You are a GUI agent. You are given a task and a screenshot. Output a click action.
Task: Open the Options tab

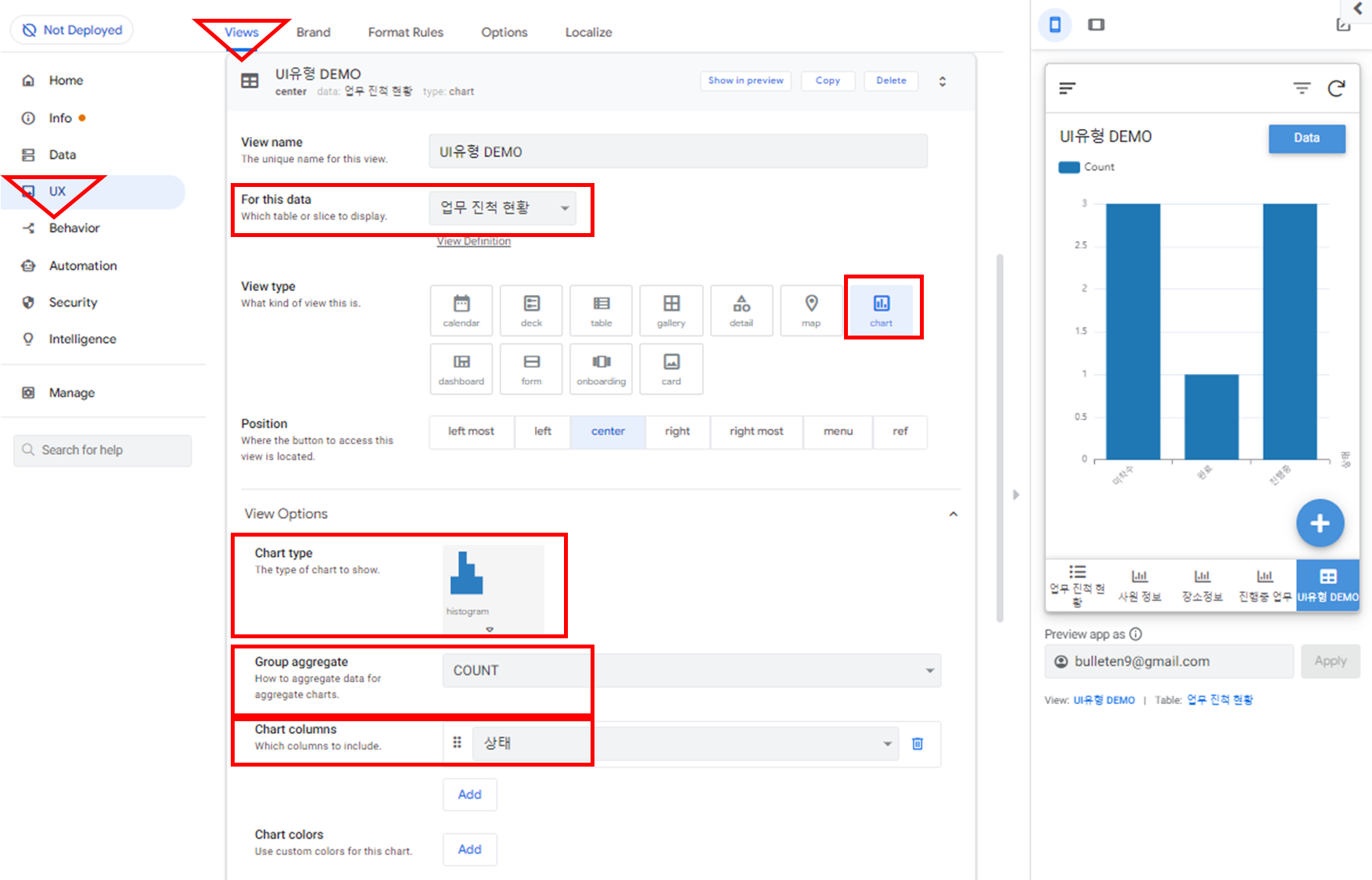(x=505, y=32)
